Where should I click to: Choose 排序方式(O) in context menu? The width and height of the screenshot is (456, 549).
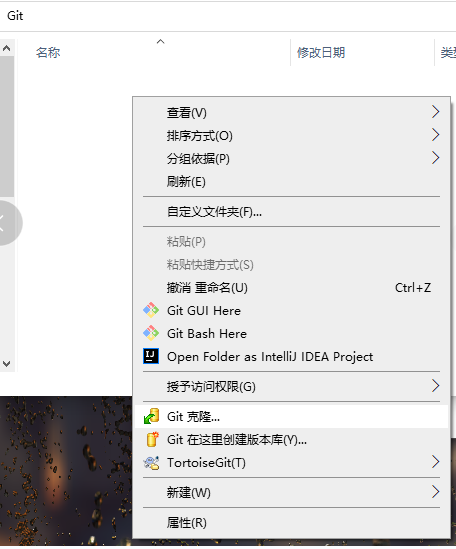291,135
